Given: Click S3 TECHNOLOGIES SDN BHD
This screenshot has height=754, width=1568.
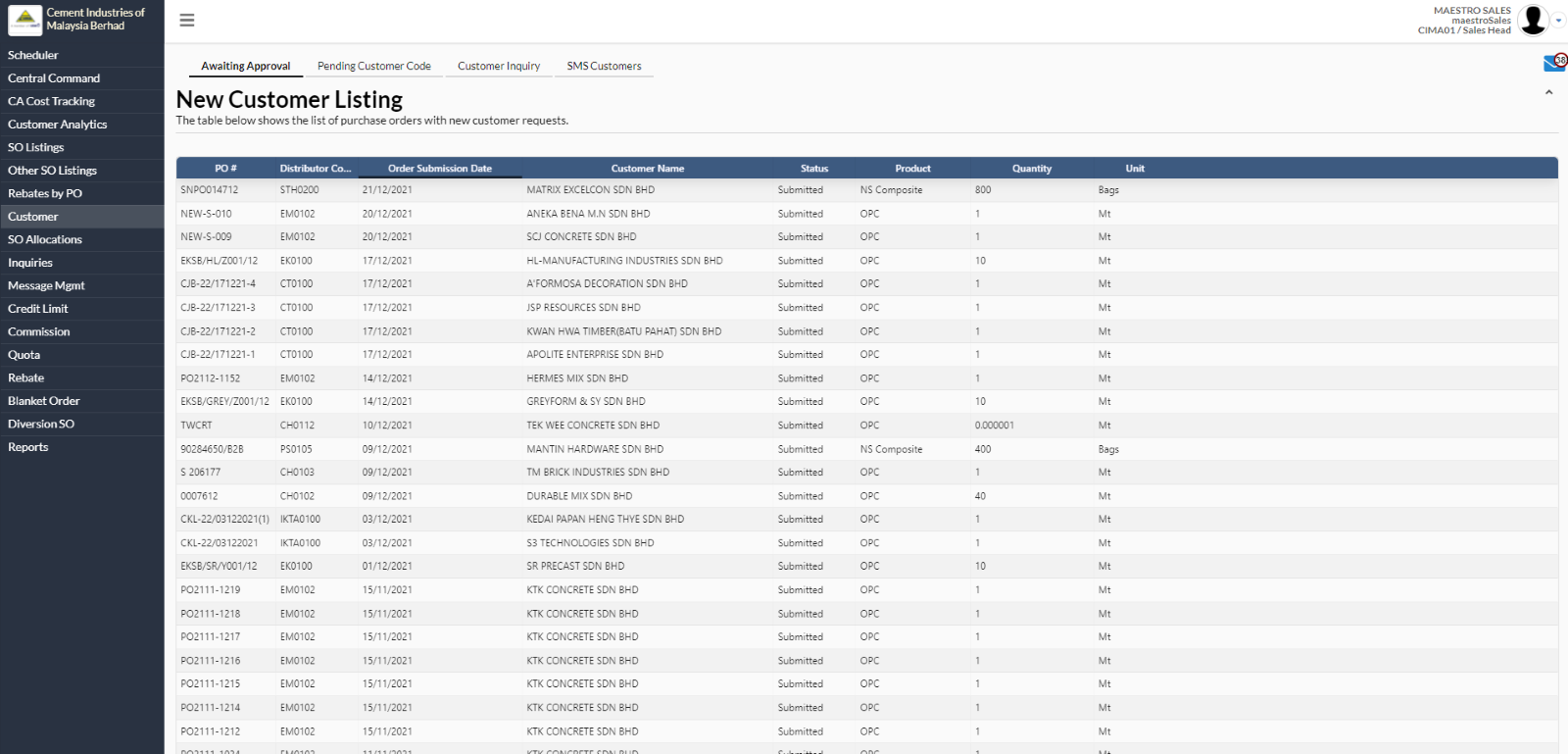Looking at the screenshot, I should pos(590,543).
